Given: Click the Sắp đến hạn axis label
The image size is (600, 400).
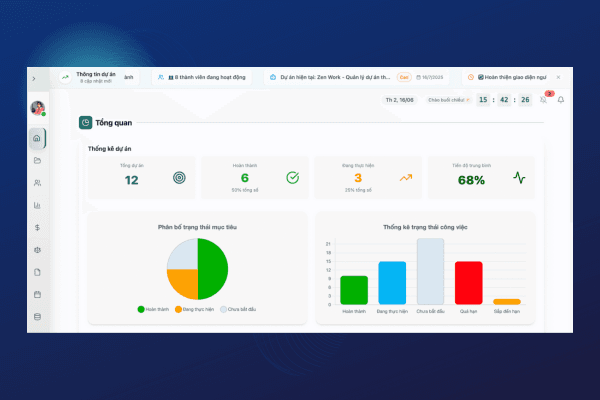Looking at the screenshot, I should click(x=507, y=312).
